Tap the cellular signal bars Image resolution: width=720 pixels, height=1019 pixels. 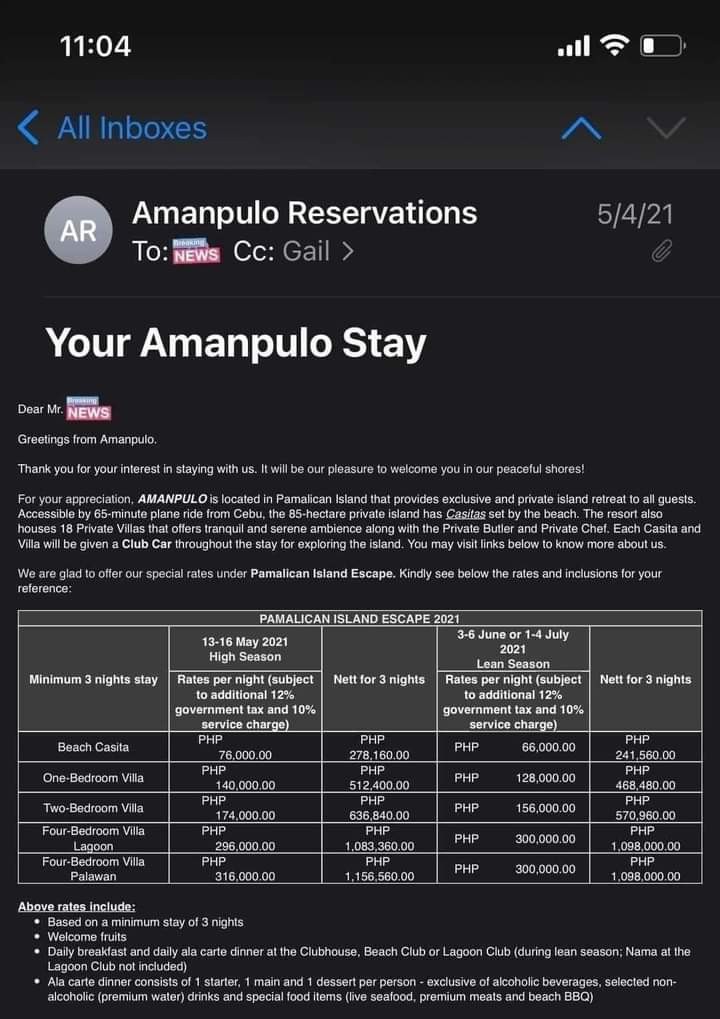coord(574,46)
